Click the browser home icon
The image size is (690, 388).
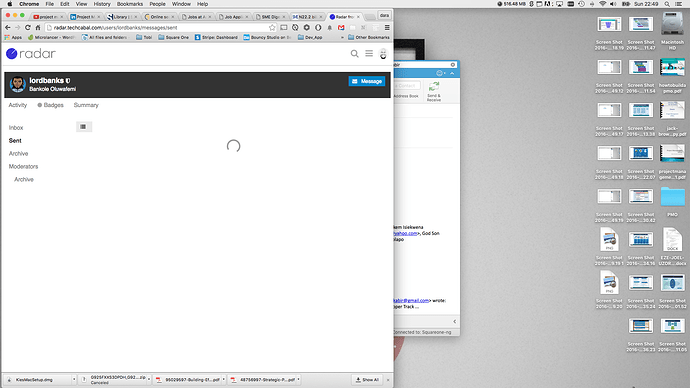38,27
